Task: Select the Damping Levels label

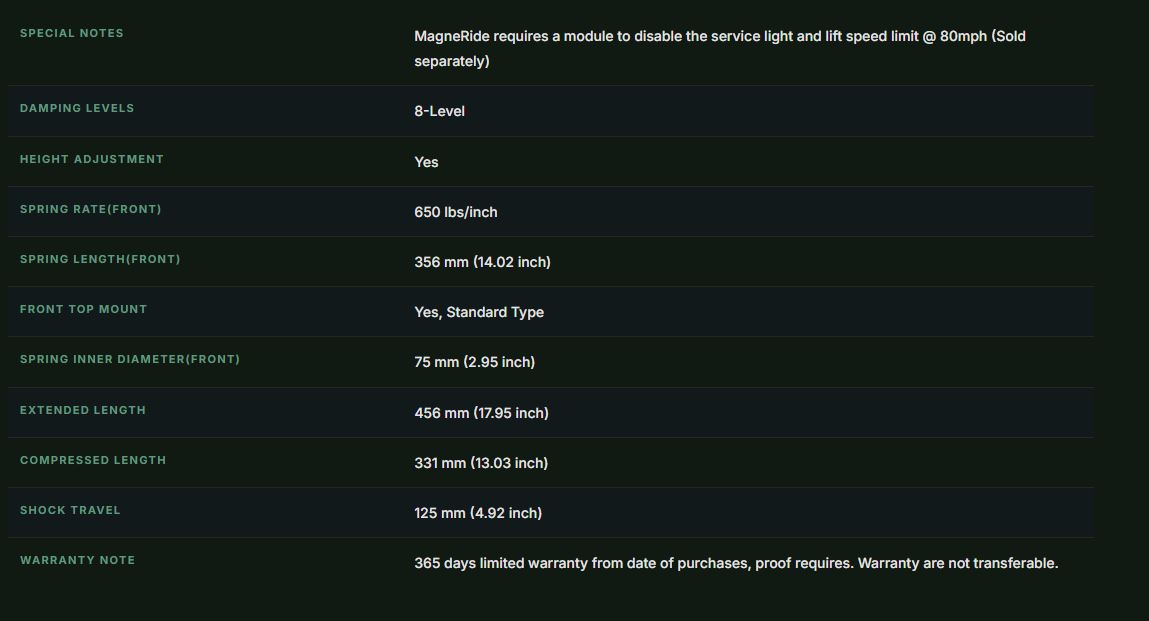Action: [77, 108]
